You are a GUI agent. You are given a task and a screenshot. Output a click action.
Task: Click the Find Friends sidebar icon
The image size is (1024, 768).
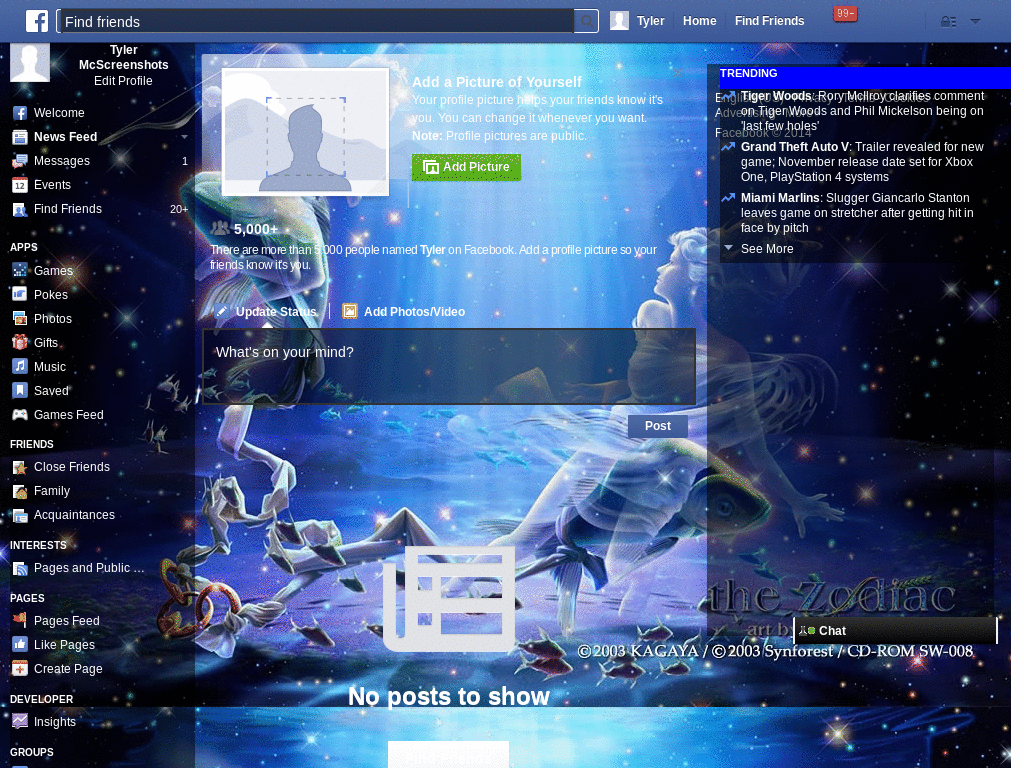(x=20, y=210)
